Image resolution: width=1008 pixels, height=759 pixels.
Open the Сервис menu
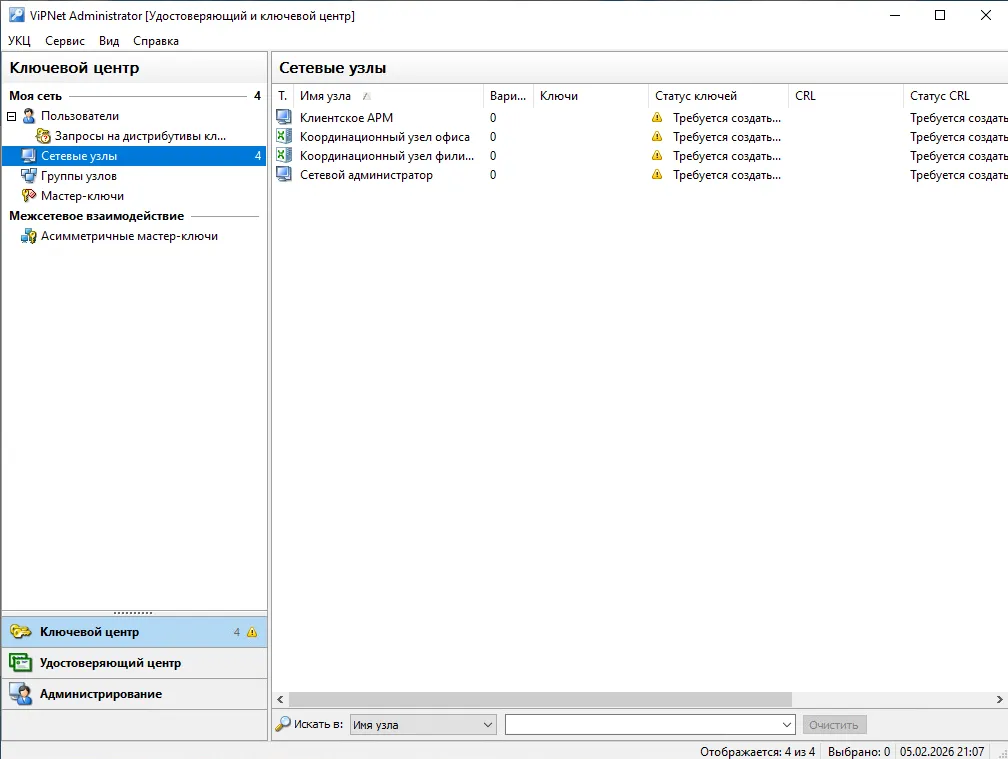coord(65,40)
